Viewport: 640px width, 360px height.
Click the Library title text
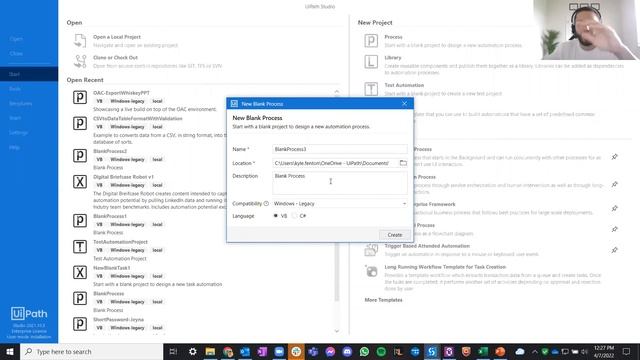pyautogui.click(x=393, y=58)
